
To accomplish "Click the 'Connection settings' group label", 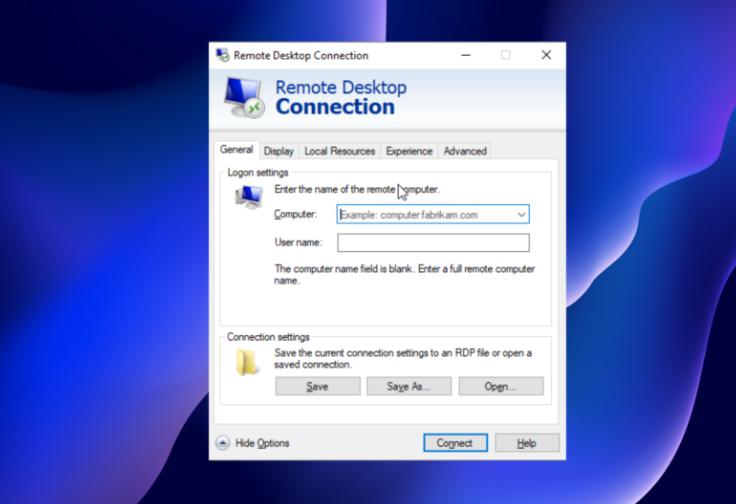I will point(268,337).
